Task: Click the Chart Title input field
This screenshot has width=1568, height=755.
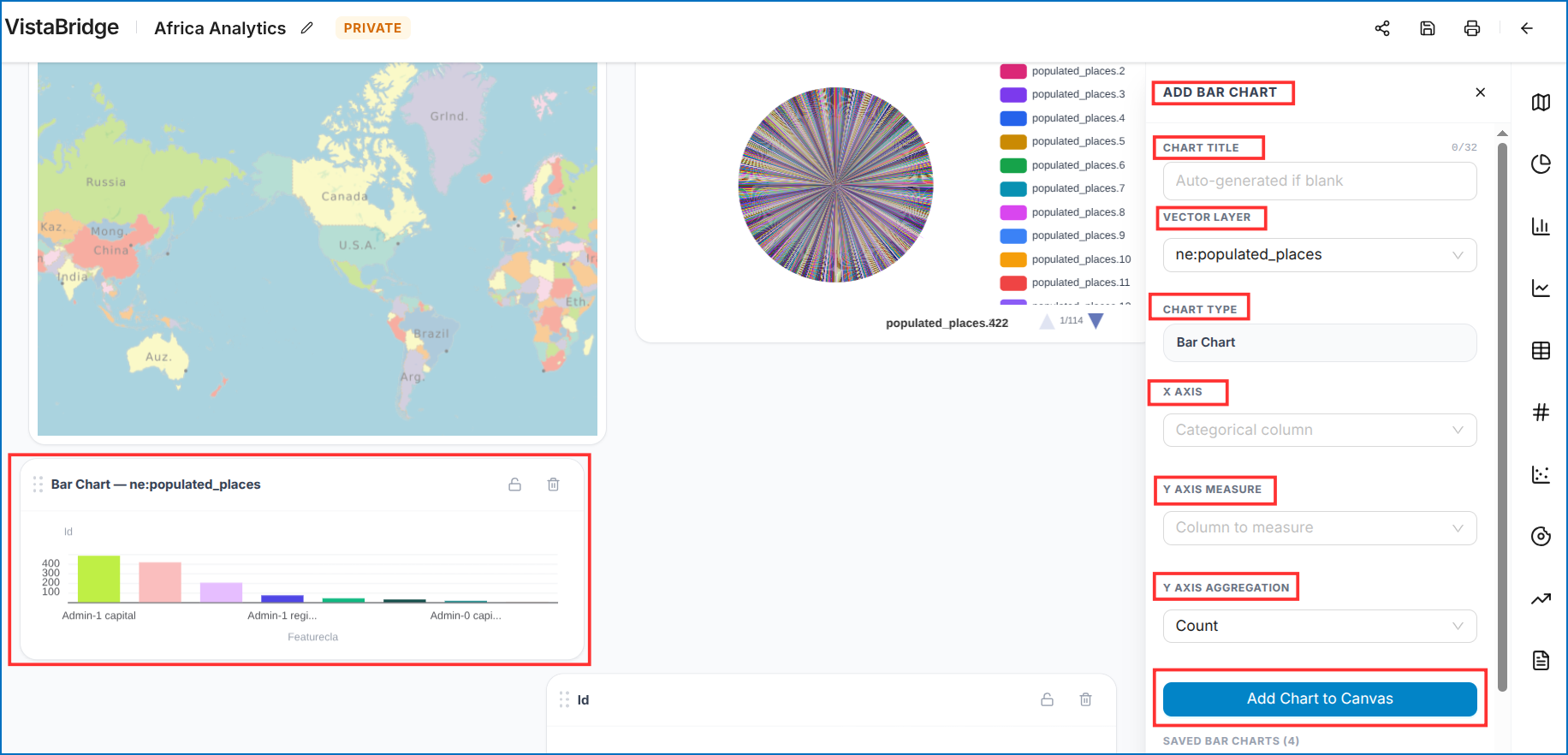Action: click(1320, 181)
